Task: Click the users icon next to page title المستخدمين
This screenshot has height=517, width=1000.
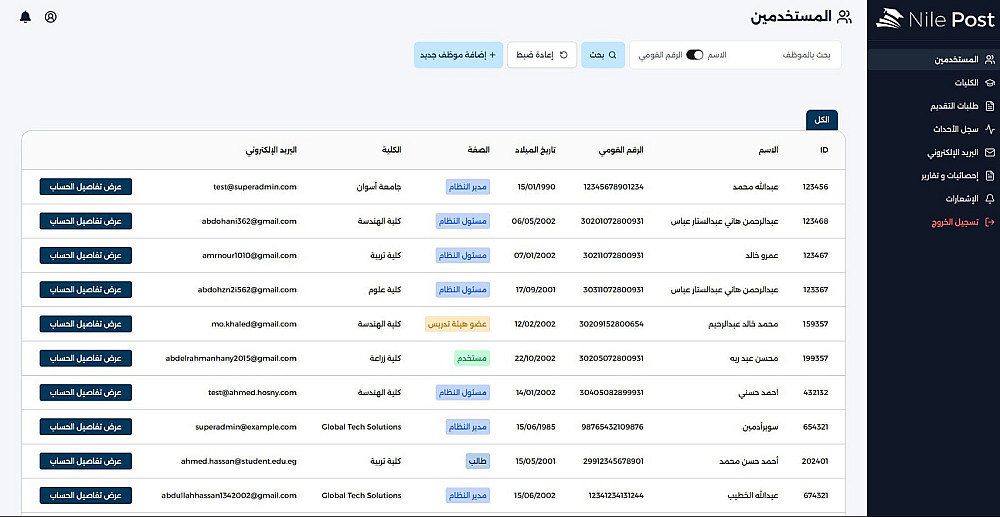Action: (844, 17)
